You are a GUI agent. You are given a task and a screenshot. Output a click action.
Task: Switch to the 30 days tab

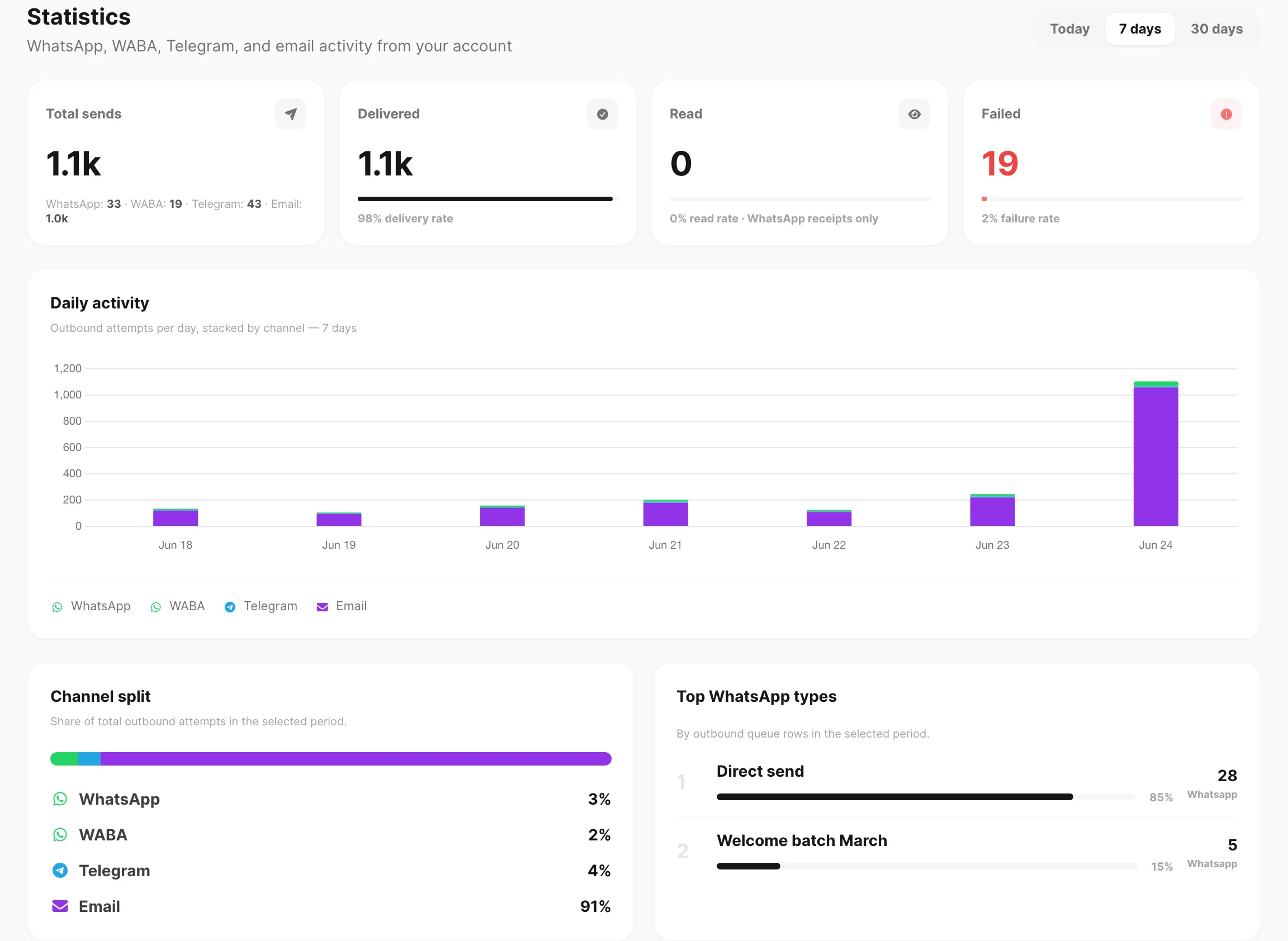[x=1216, y=29]
